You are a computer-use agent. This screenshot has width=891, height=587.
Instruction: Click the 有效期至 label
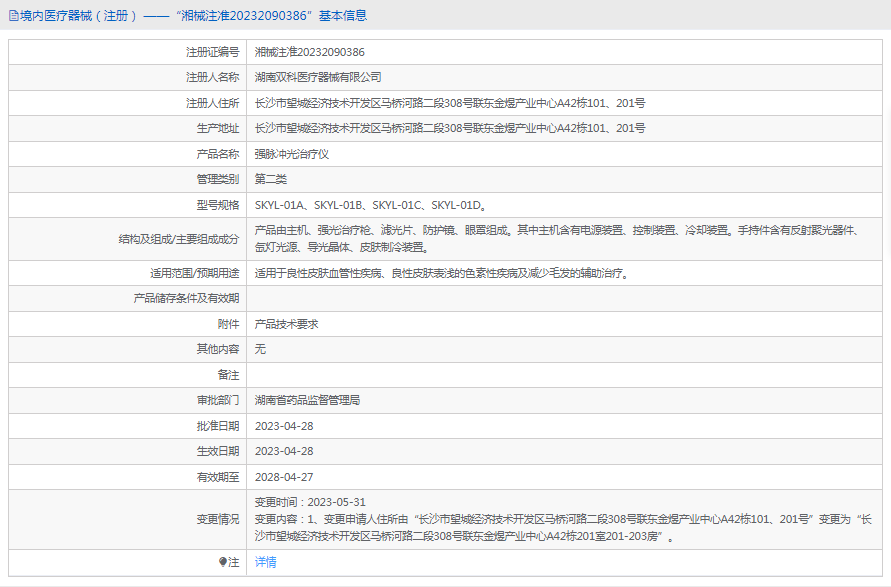(x=218, y=477)
